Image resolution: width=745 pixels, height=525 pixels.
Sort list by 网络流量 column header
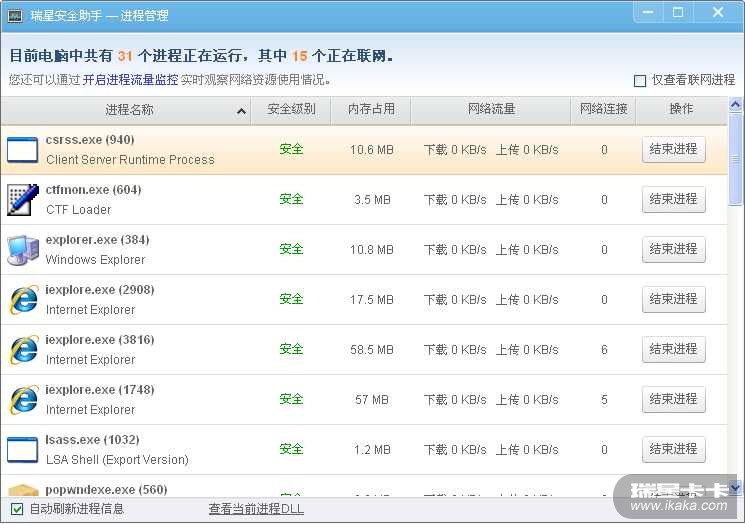(490, 110)
